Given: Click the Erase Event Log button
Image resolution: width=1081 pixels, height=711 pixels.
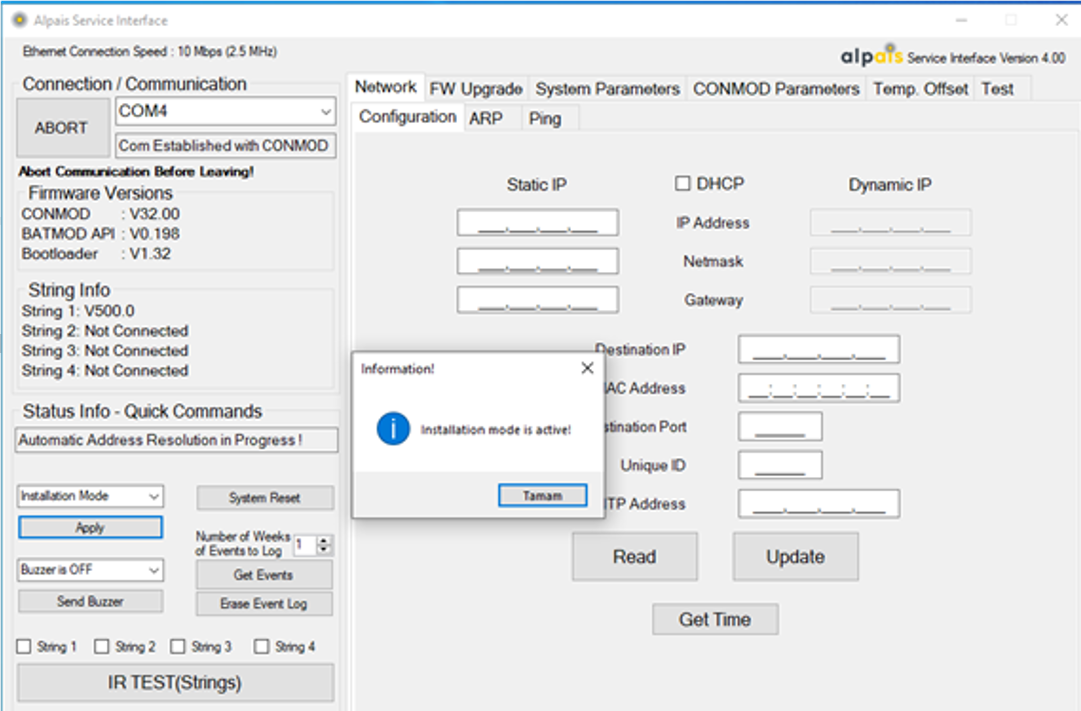Looking at the screenshot, I should coord(263,603).
